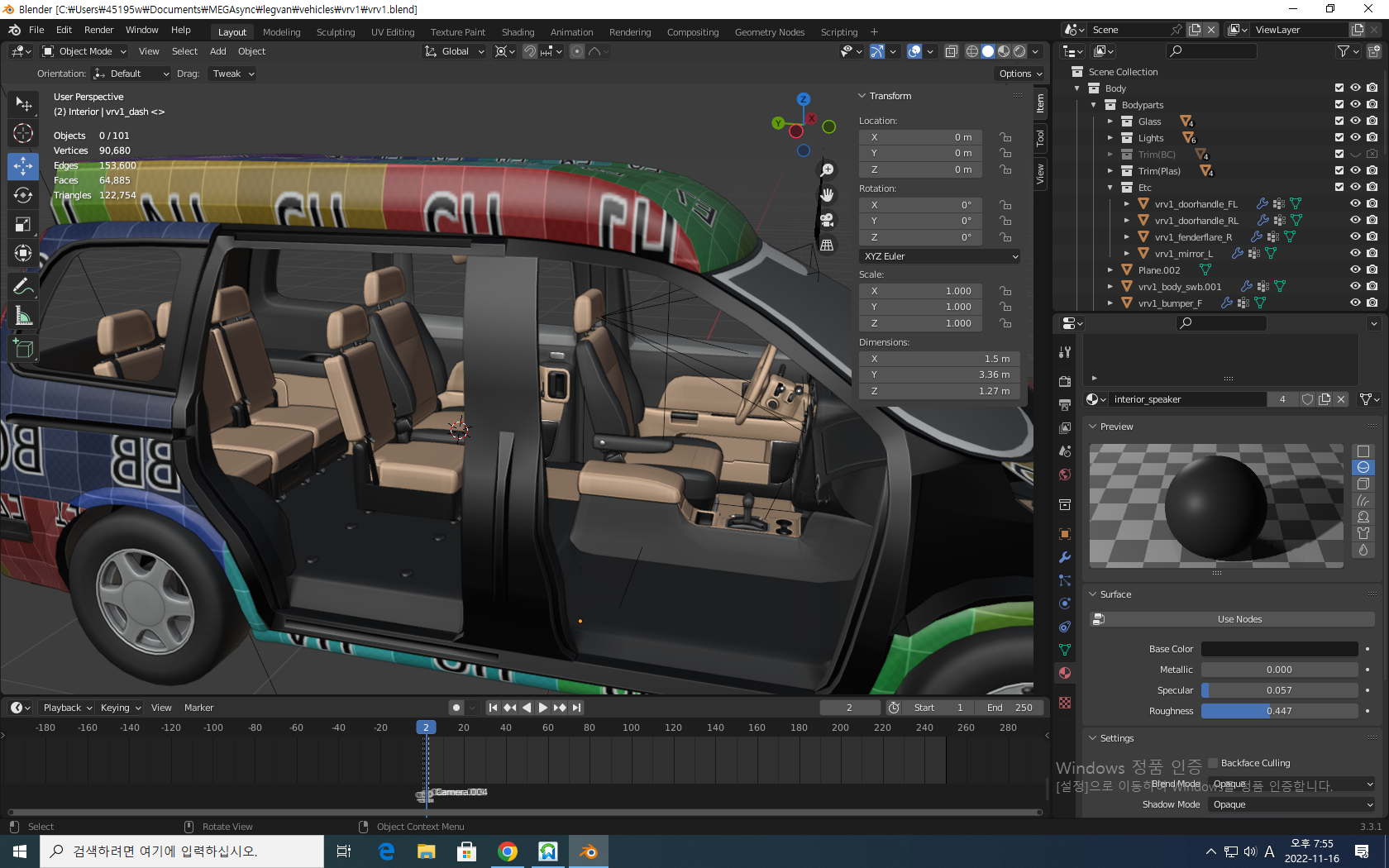Expand the Trim(Plas) collection in the outliner
1389x868 pixels.
click(1110, 171)
